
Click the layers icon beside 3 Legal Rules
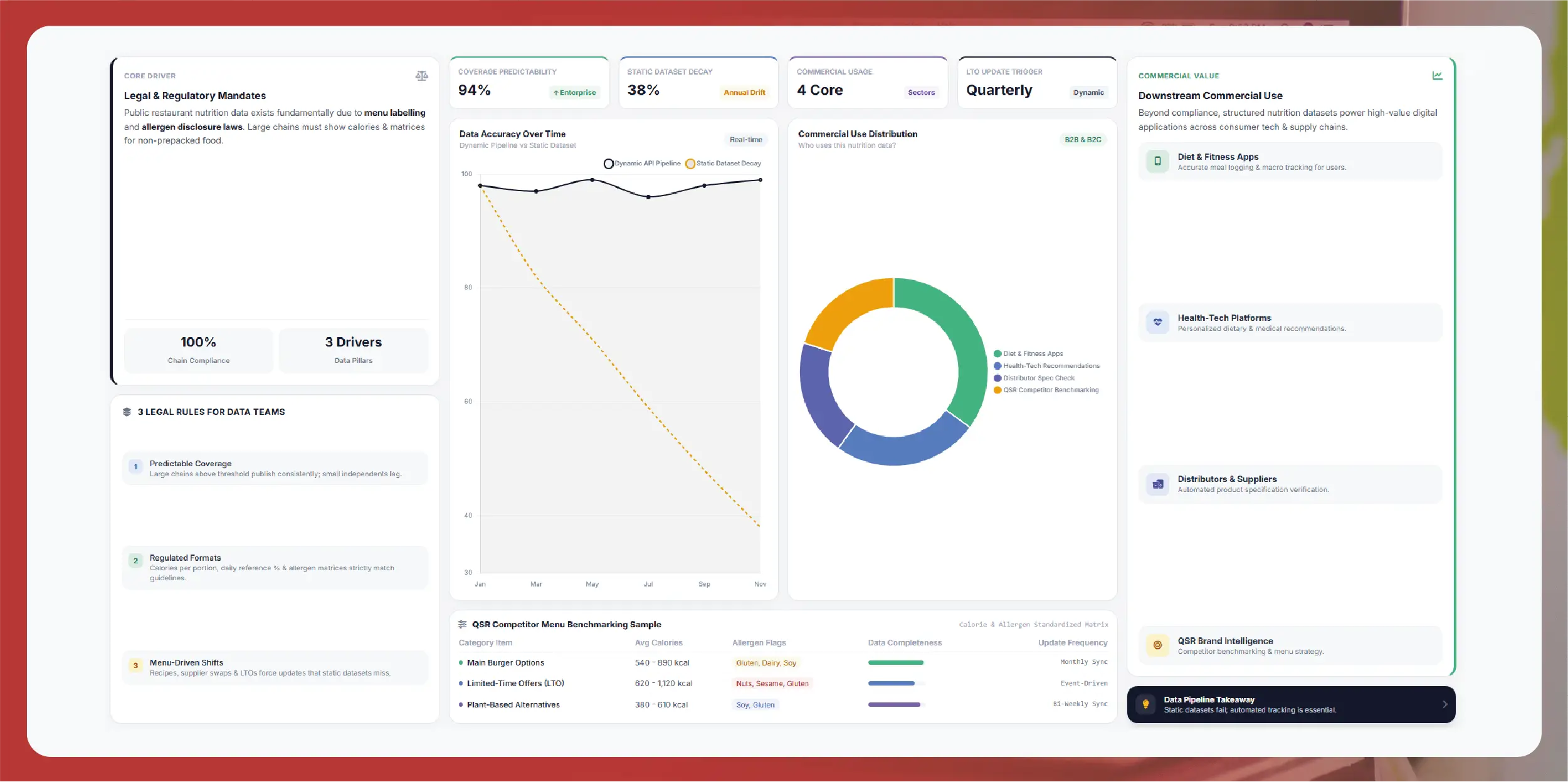point(127,412)
